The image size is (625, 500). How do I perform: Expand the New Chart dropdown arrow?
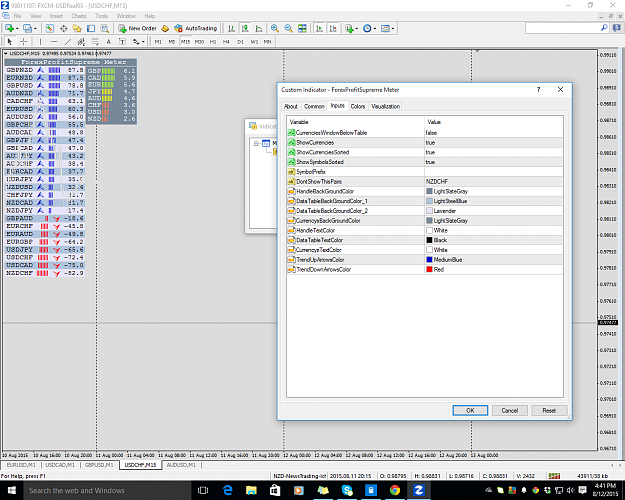17,29
